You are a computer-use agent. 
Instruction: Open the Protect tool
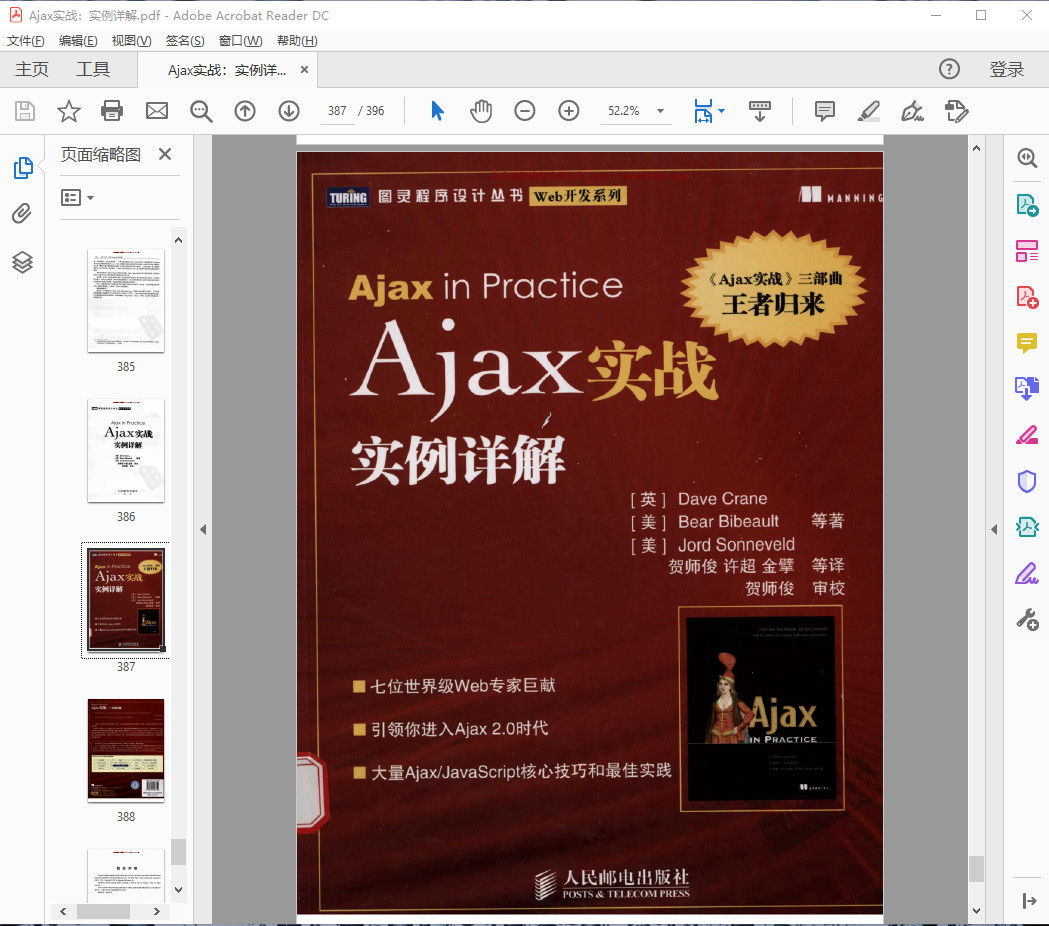click(x=1026, y=481)
